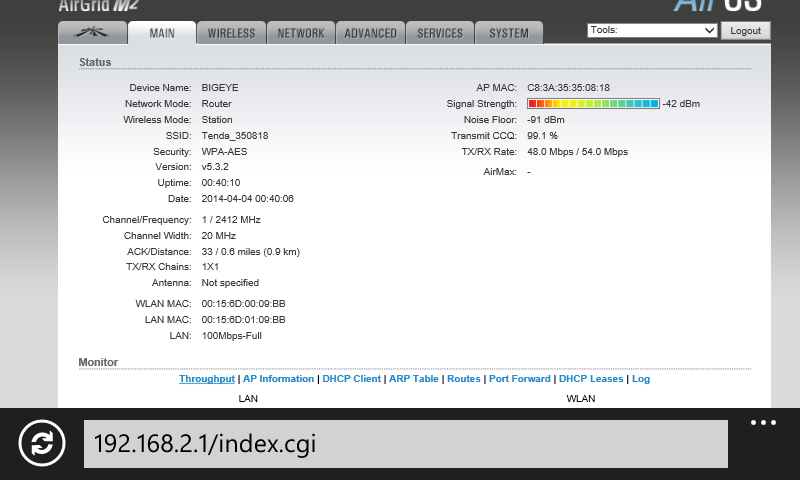This screenshot has width=800, height=480.
Task: Click the signal strength color bar
Action: (x=593, y=104)
